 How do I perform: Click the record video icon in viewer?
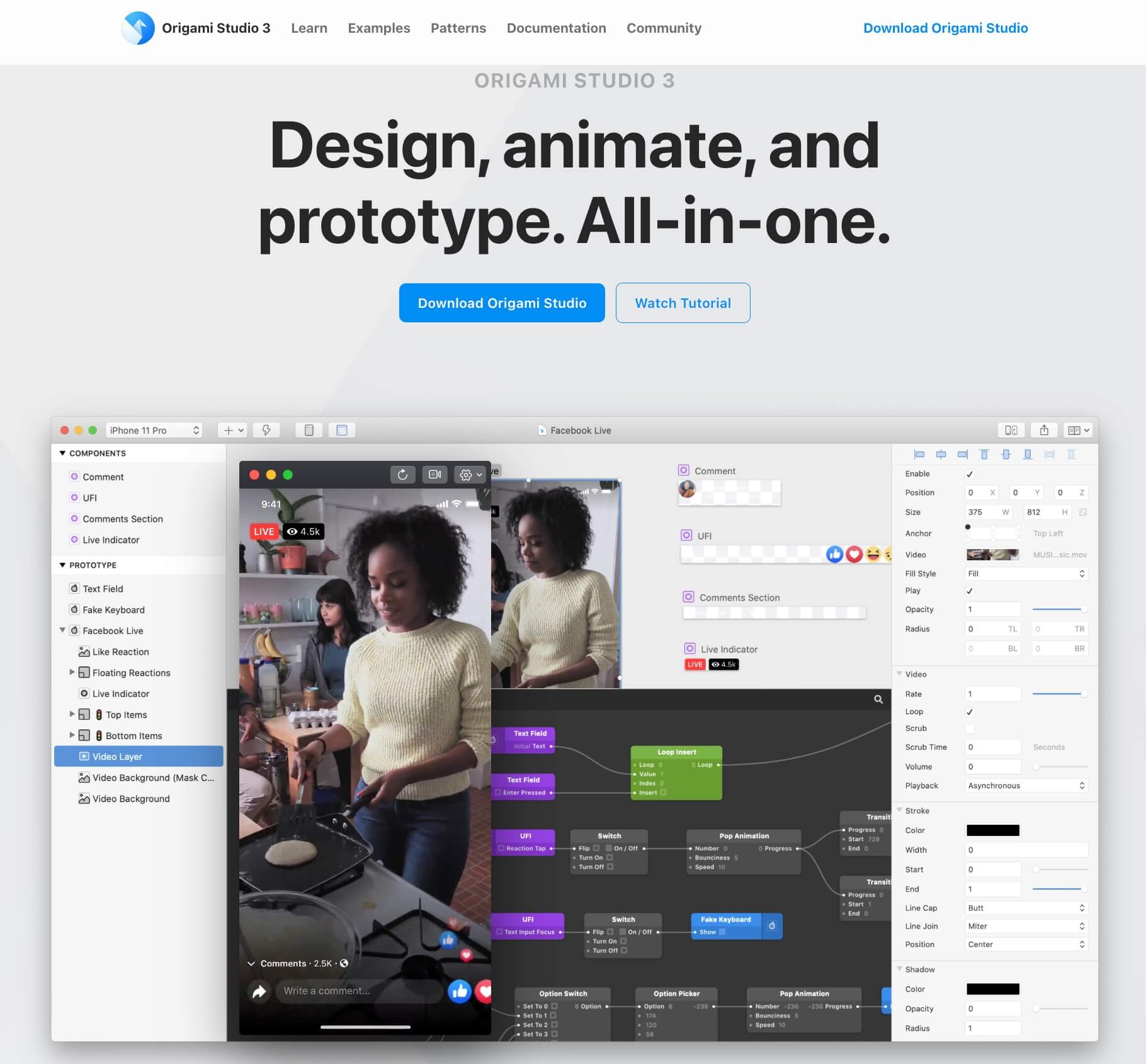pos(434,475)
